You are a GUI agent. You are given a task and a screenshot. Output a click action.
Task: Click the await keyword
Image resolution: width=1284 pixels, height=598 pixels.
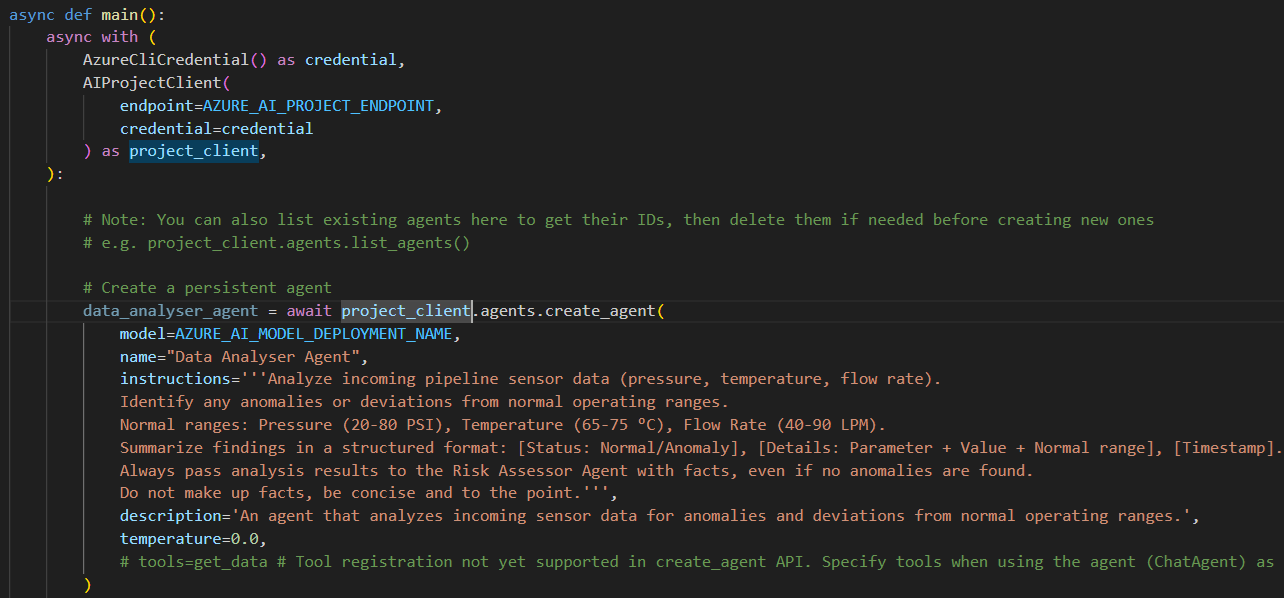309,311
